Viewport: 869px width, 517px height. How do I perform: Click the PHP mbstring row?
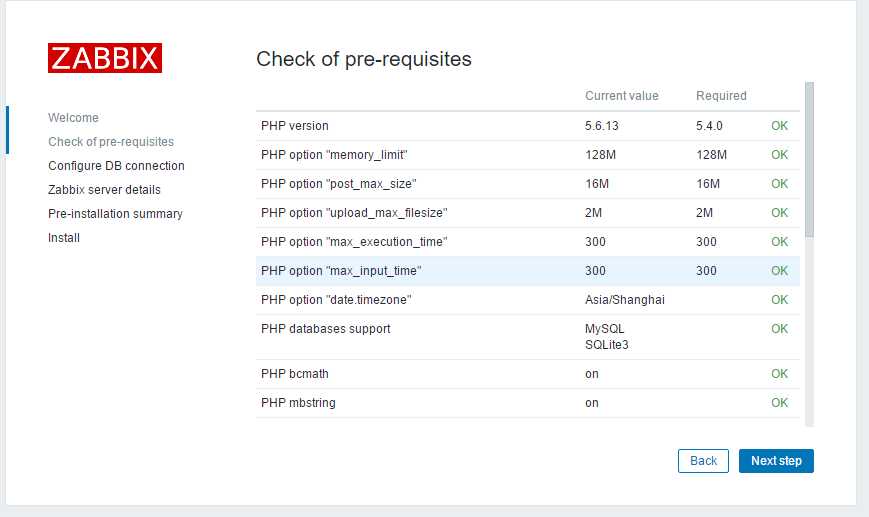pyautogui.click(x=528, y=403)
